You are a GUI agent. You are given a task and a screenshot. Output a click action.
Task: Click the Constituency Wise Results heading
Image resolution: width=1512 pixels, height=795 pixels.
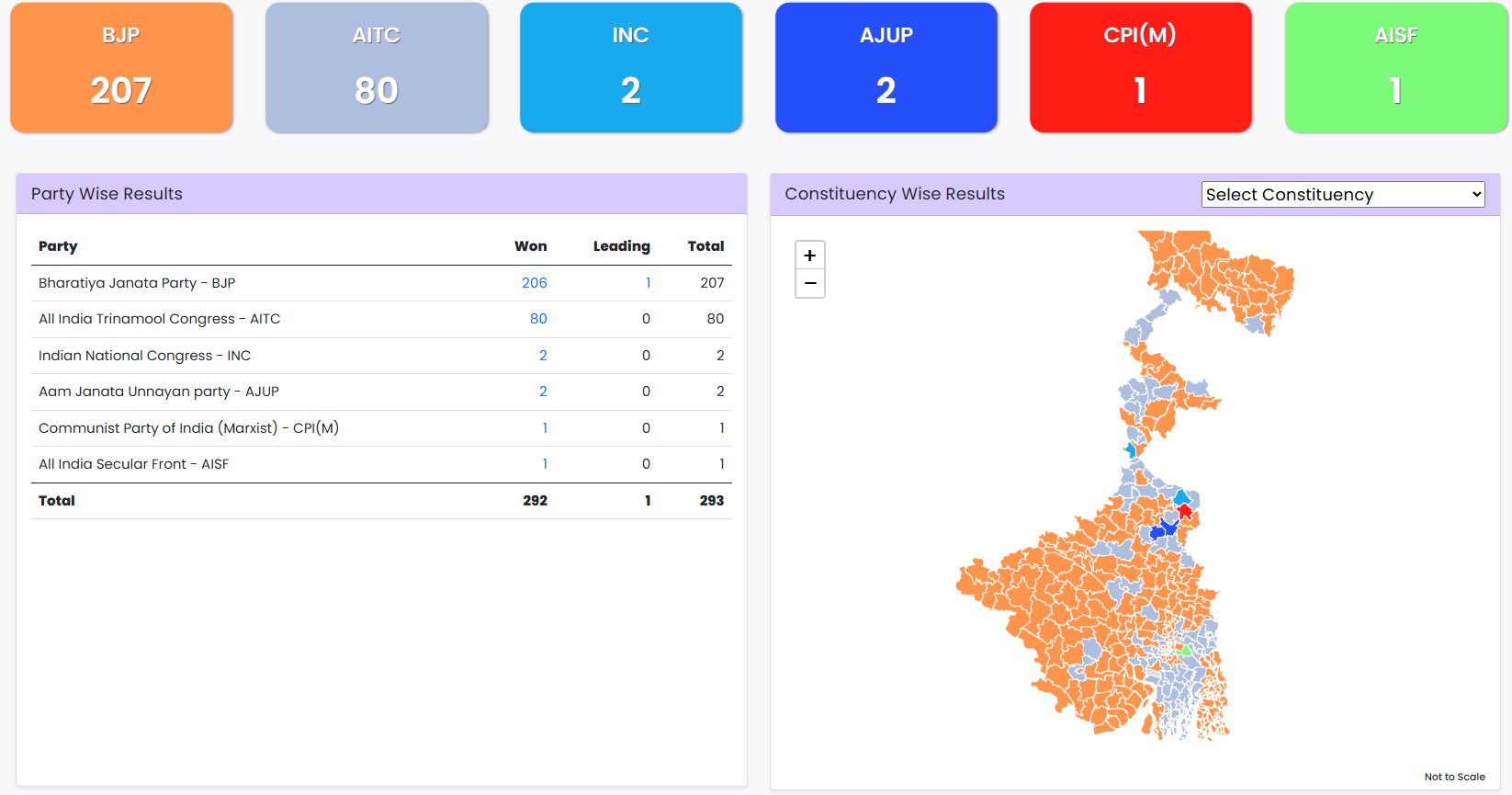(895, 194)
